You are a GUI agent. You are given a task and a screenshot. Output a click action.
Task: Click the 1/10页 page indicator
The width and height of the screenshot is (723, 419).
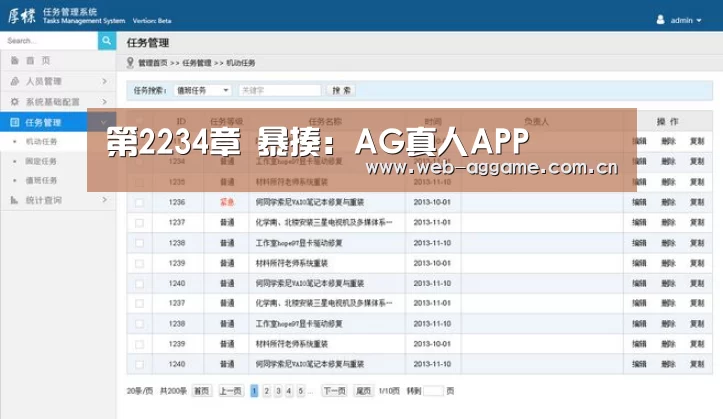389,391
